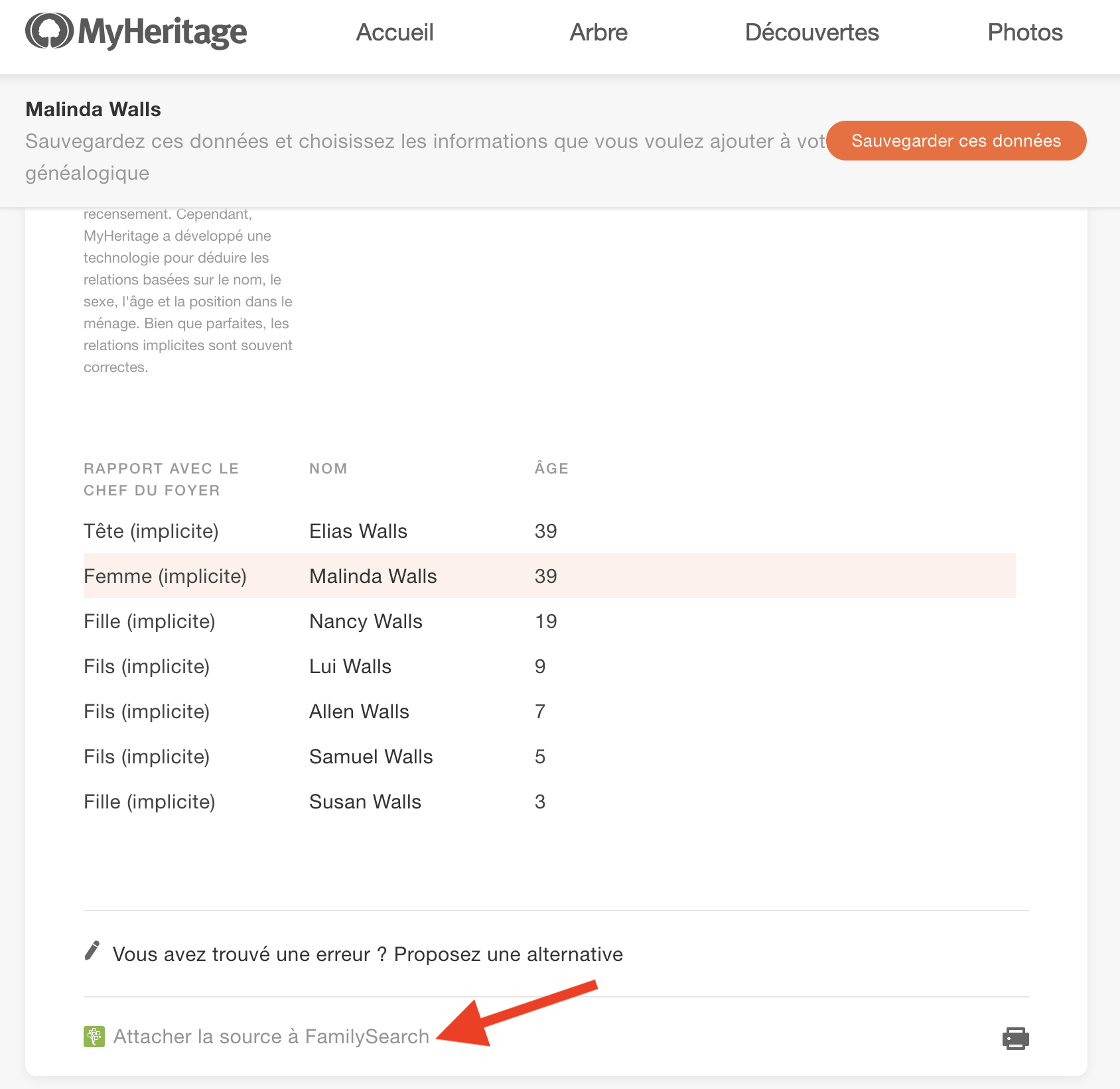Click Fils (implicite) in Samuel Walls row

pos(147,757)
